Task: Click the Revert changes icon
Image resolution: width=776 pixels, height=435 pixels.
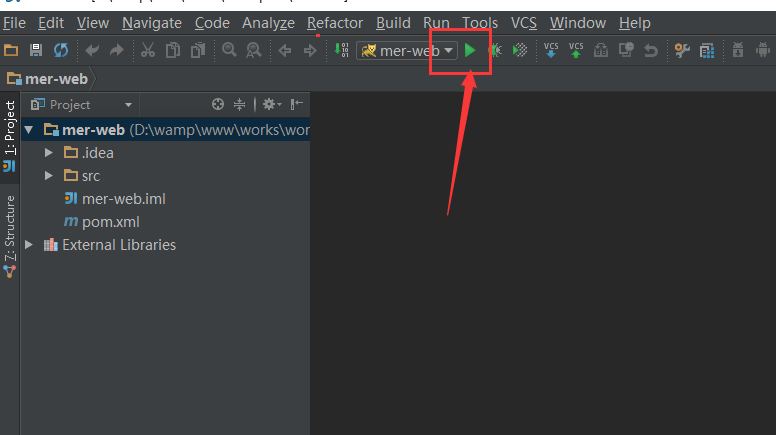Action: pyautogui.click(x=651, y=50)
